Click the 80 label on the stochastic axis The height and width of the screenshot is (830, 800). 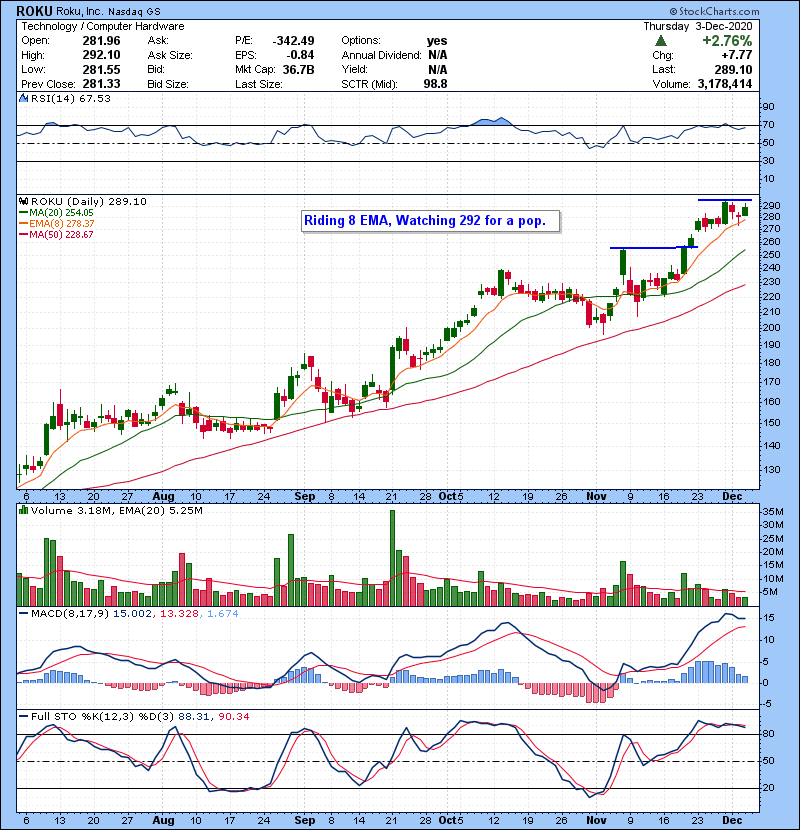[x=768, y=734]
